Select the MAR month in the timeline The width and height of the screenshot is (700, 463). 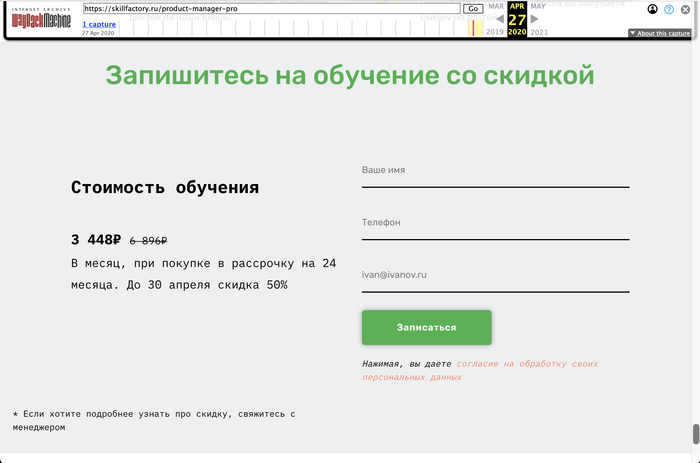pyautogui.click(x=496, y=6)
